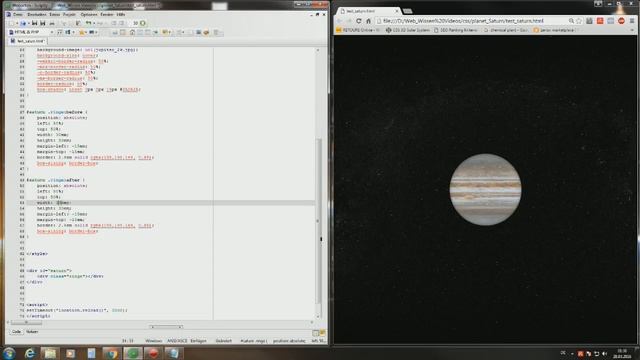The image size is (640, 360).
Task: Click the '</style>' code line
Action: tap(37, 253)
